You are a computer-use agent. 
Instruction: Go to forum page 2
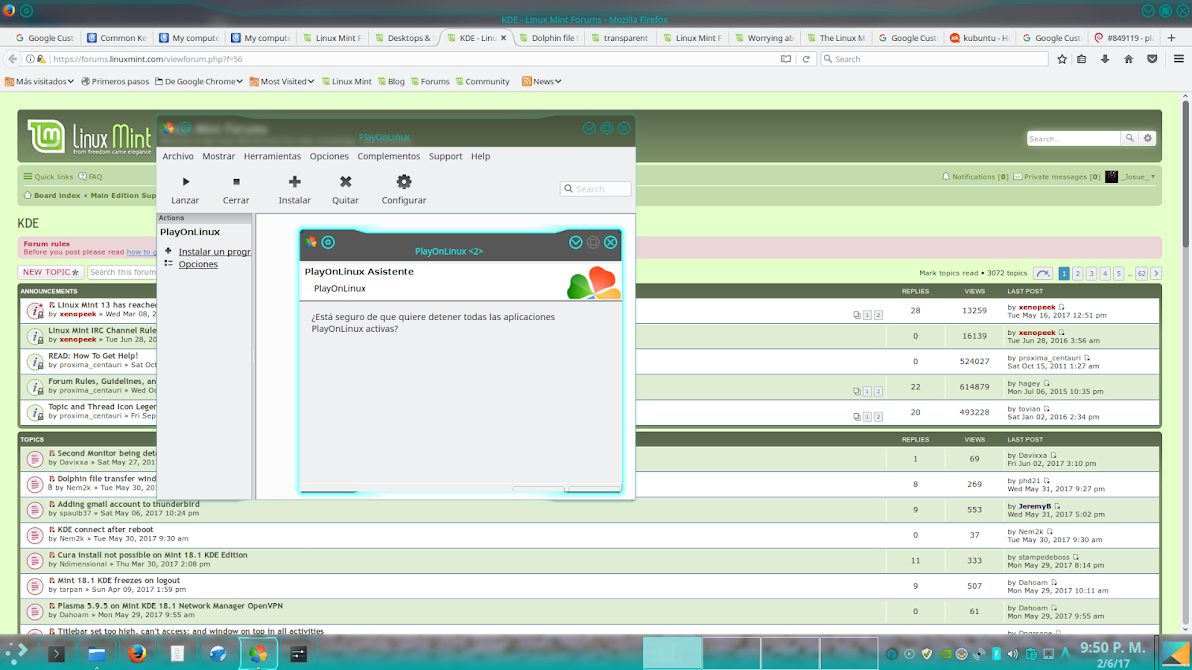coord(1077,274)
